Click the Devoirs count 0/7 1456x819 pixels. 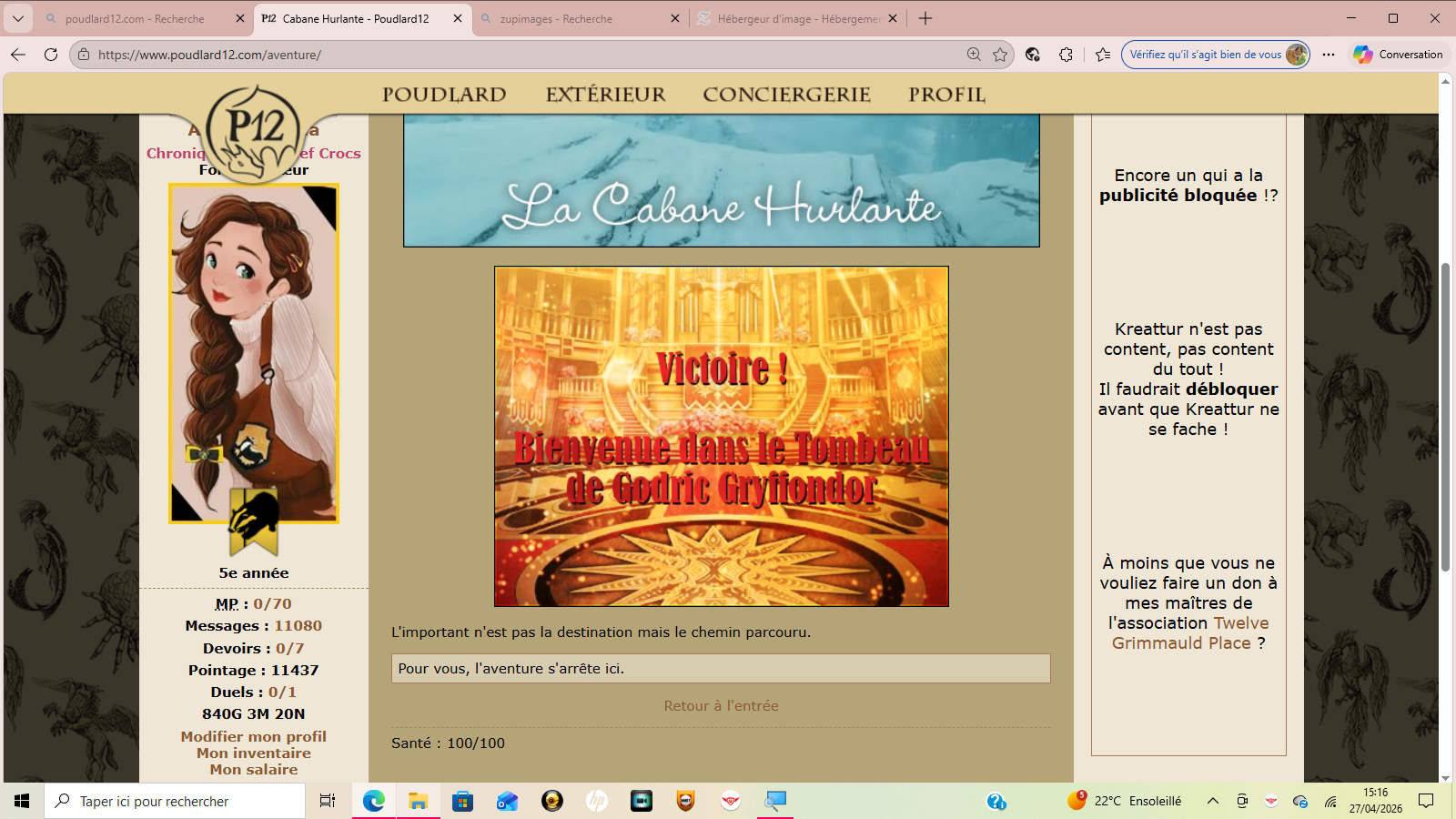[290, 649]
